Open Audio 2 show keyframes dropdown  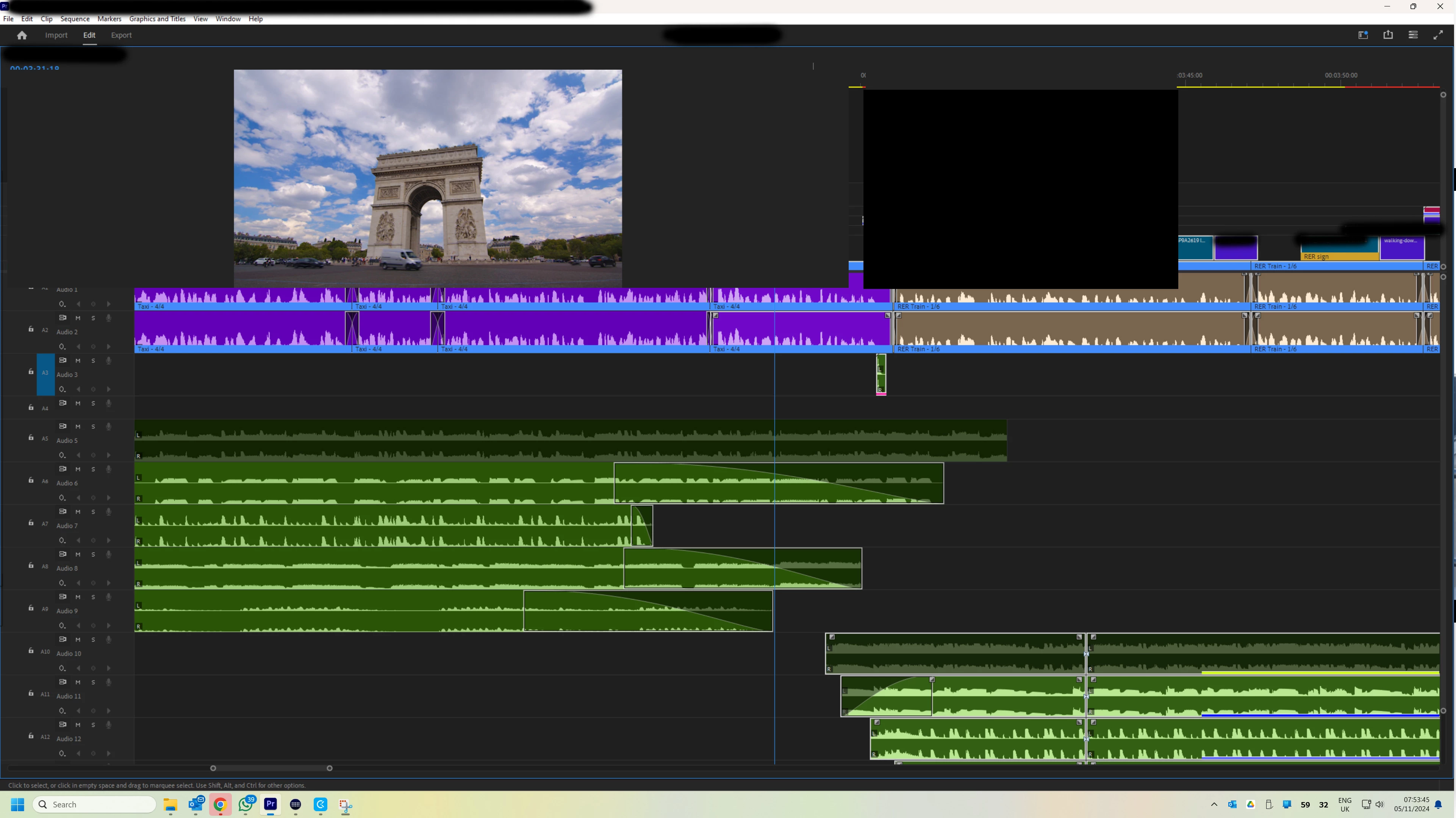pos(62,346)
